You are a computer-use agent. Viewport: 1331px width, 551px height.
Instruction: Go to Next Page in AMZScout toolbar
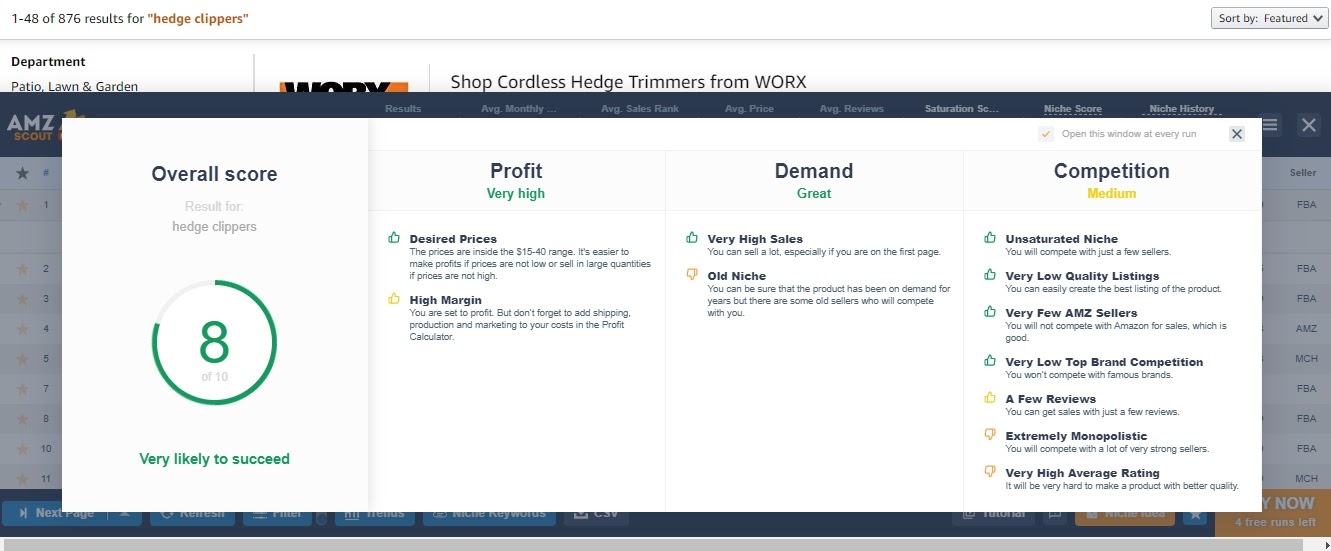54,513
